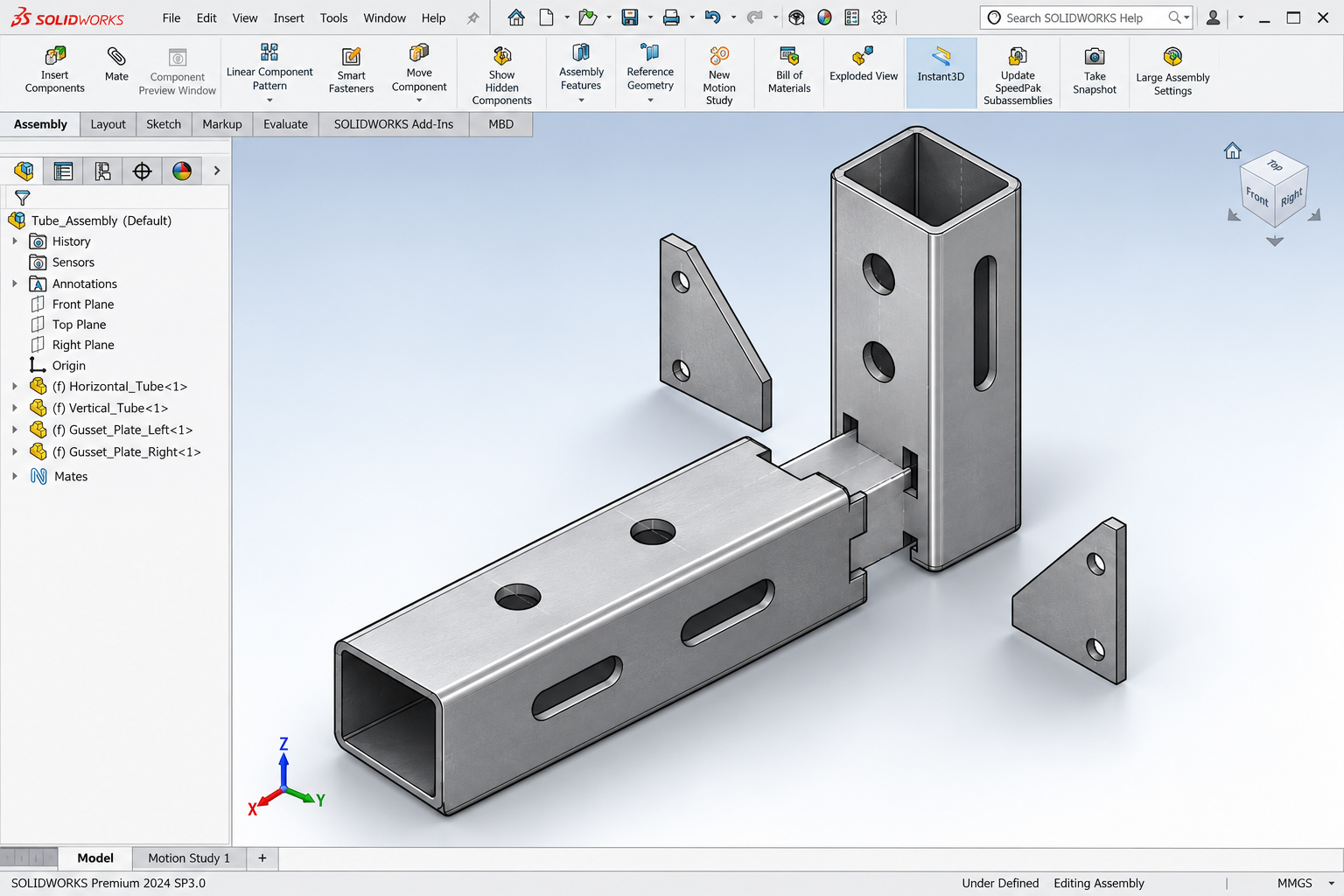Open the Tools menu

coord(333,17)
